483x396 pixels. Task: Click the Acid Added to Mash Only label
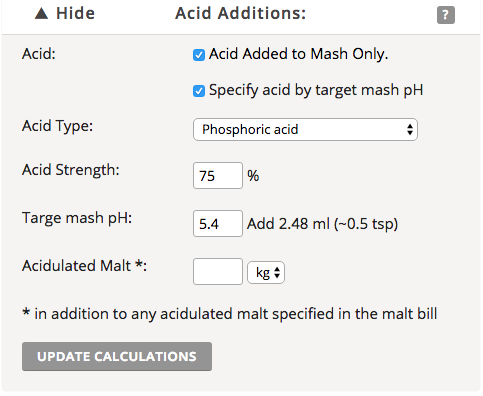(299, 54)
